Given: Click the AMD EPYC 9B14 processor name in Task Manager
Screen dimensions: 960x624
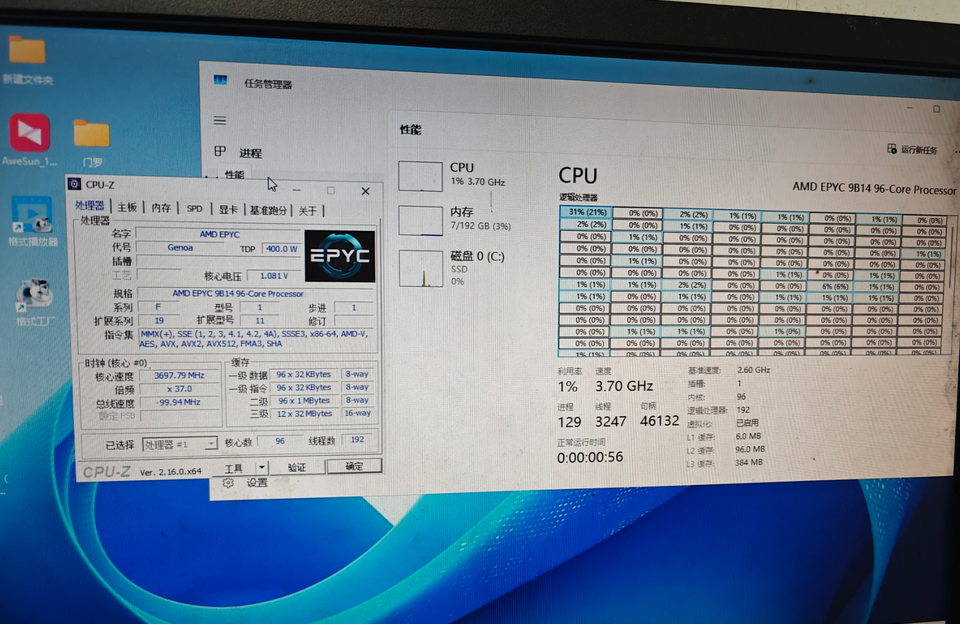Looking at the screenshot, I should pyautogui.click(x=874, y=187).
